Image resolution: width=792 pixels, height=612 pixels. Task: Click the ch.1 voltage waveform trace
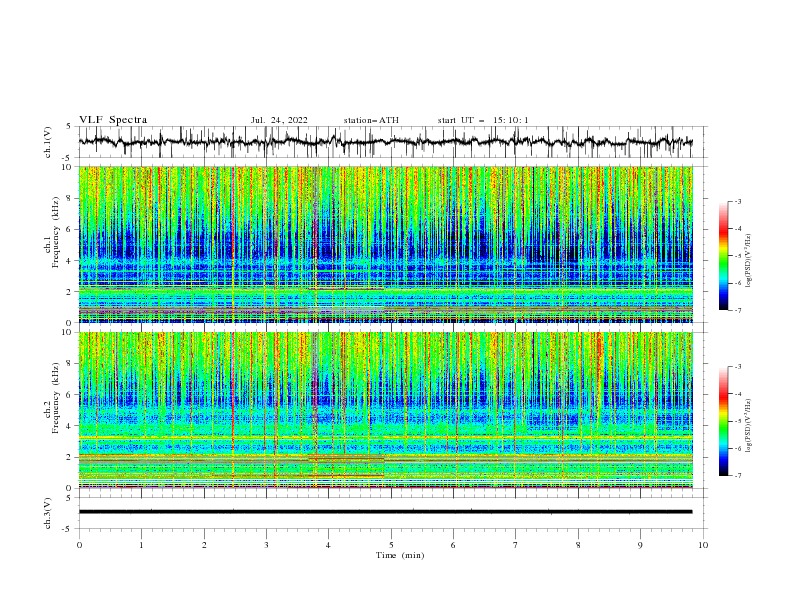[x=385, y=142]
